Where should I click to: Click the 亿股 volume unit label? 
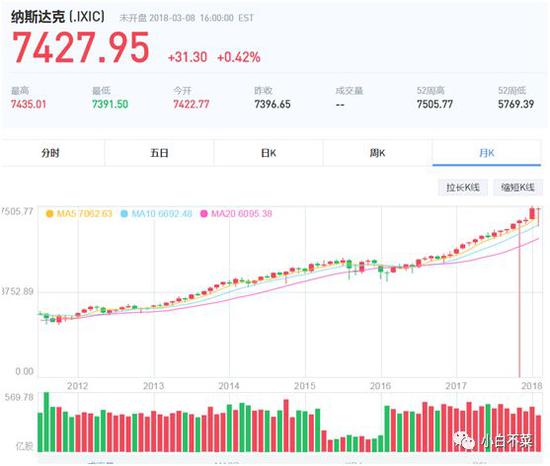click(25, 446)
